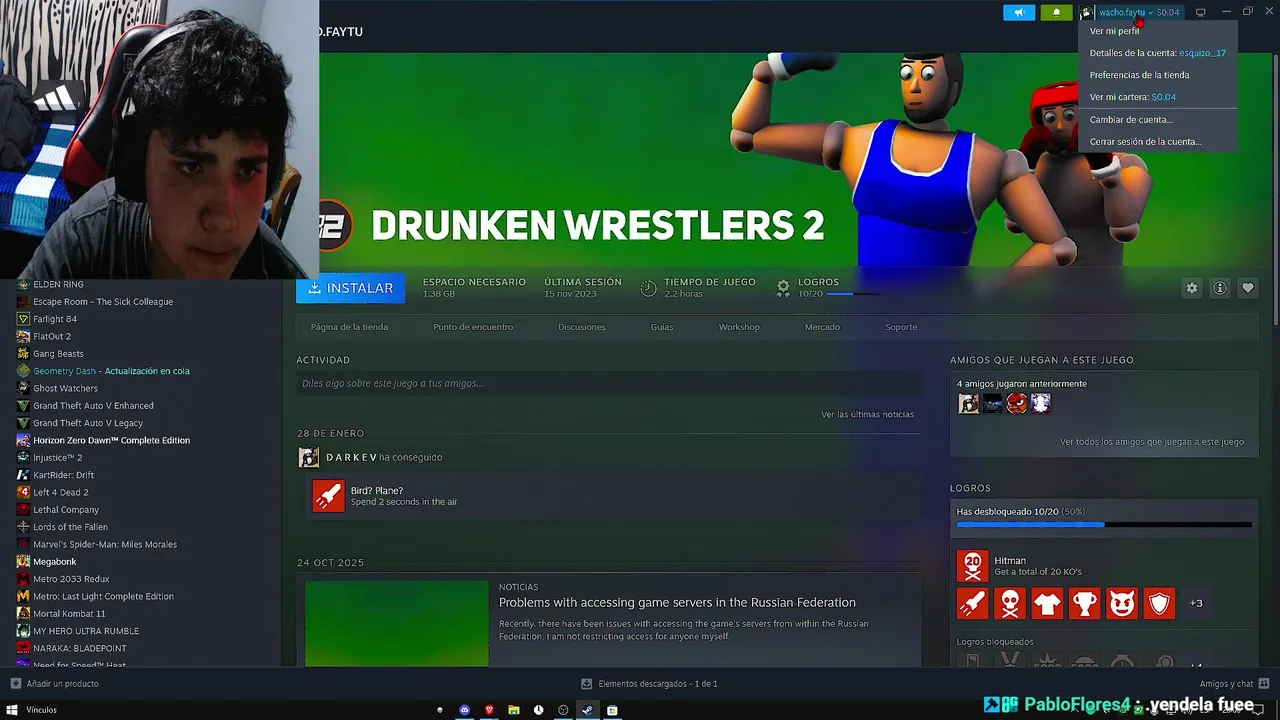This screenshot has height=720, width=1280.
Task: Open Detalles de la cuenta entry
Action: click(x=1159, y=53)
